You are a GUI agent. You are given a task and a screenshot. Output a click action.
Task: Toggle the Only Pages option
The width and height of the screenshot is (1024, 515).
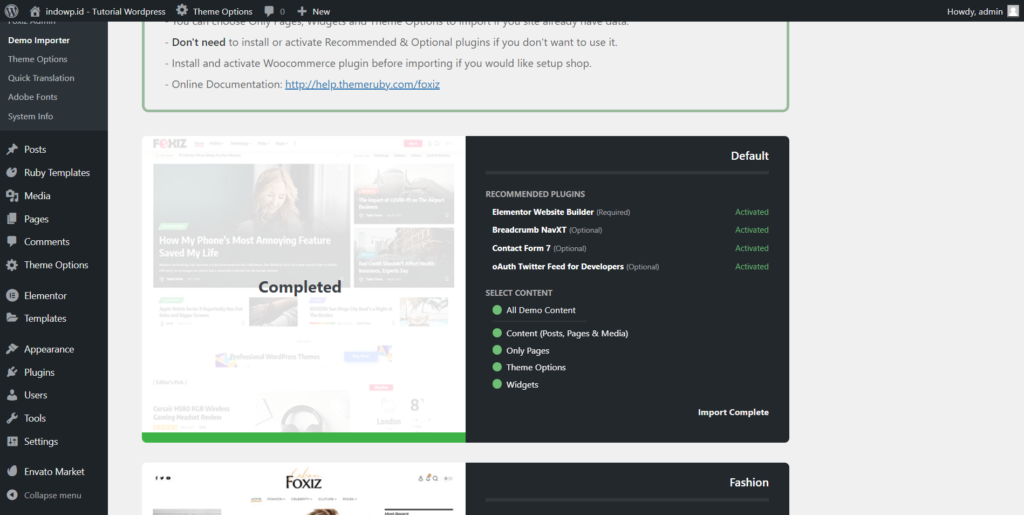tap(497, 351)
